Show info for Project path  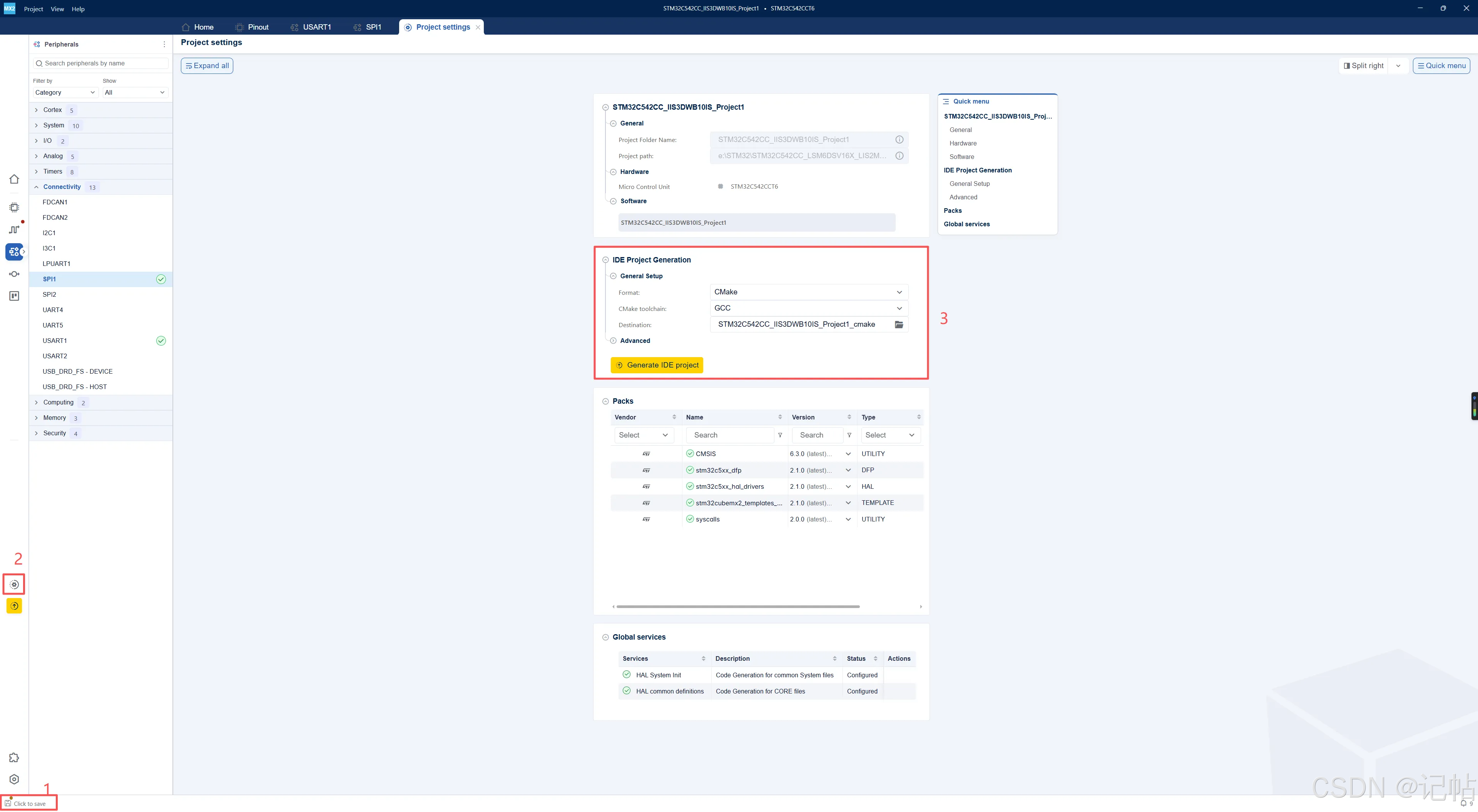[x=900, y=155]
